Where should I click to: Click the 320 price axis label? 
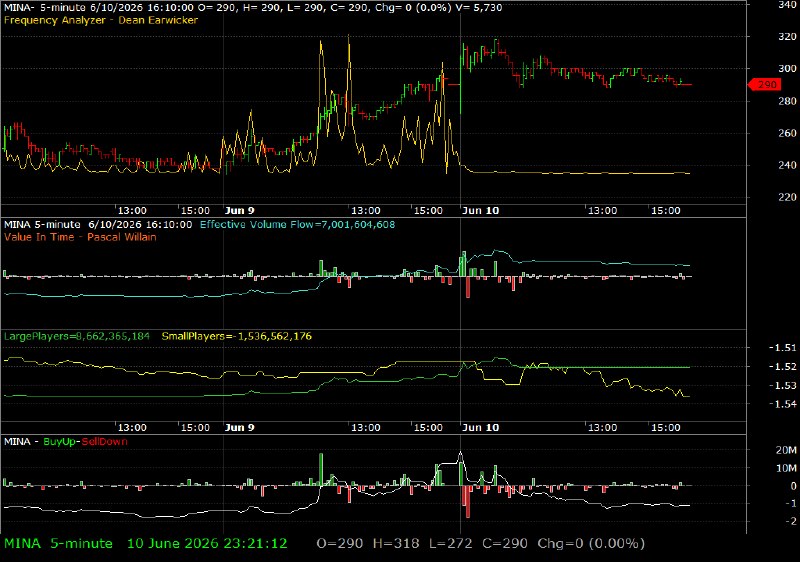coord(787,37)
